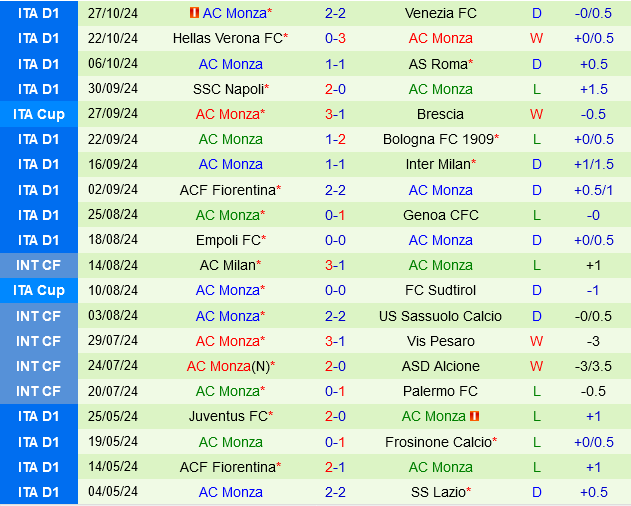631x506 pixels.
Task: Open the Empoli FC team link
Action: pyautogui.click(x=228, y=240)
